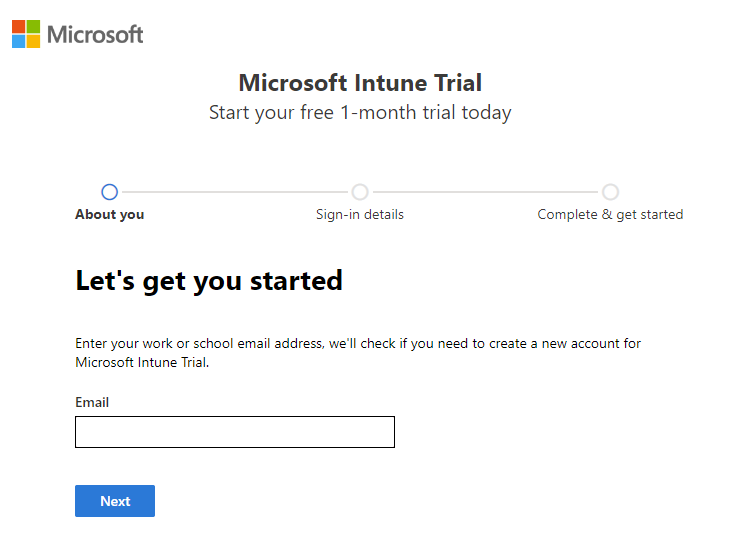Click the blue square of Microsoft logo
The height and width of the screenshot is (545, 733).
[19, 41]
